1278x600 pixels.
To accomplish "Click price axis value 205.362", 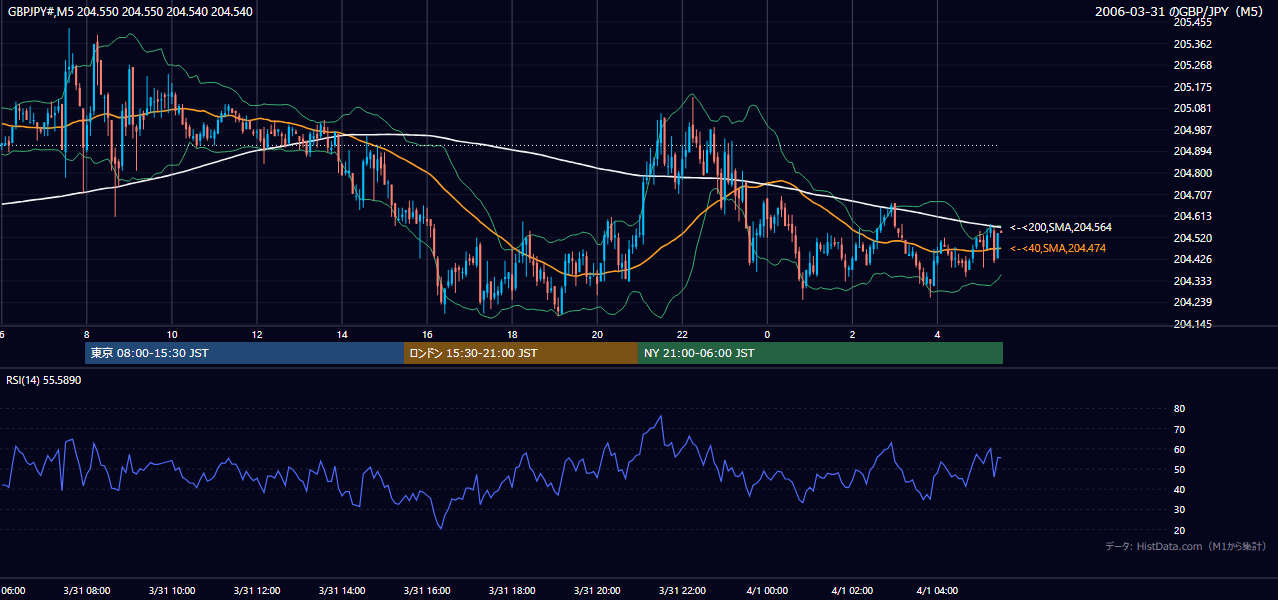I will point(1192,44).
